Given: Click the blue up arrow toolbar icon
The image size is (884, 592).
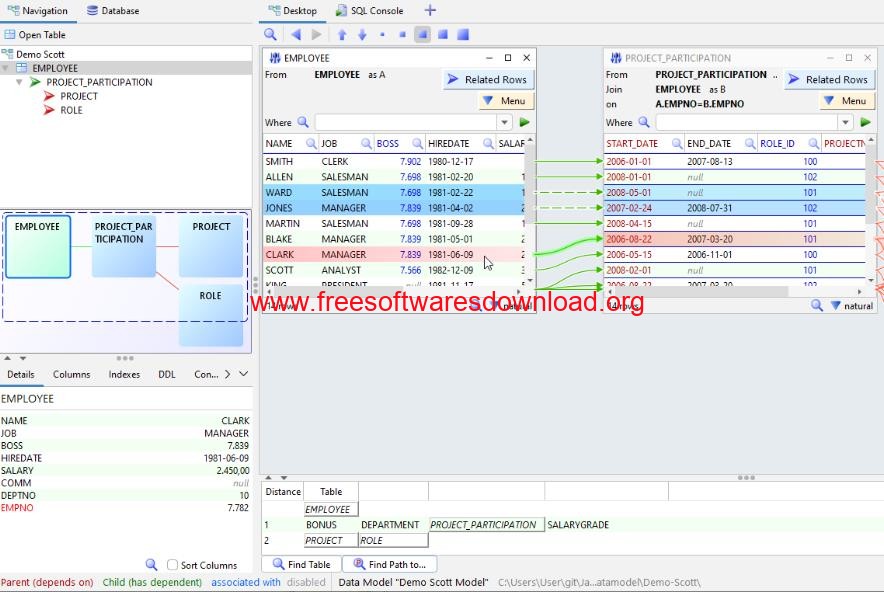Looking at the screenshot, I should coord(342,34).
